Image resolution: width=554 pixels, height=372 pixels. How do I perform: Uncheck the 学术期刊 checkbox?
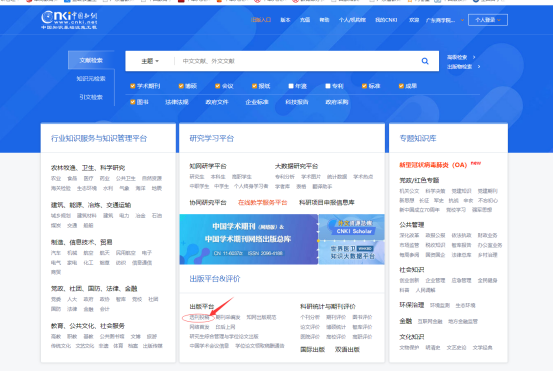point(132,86)
